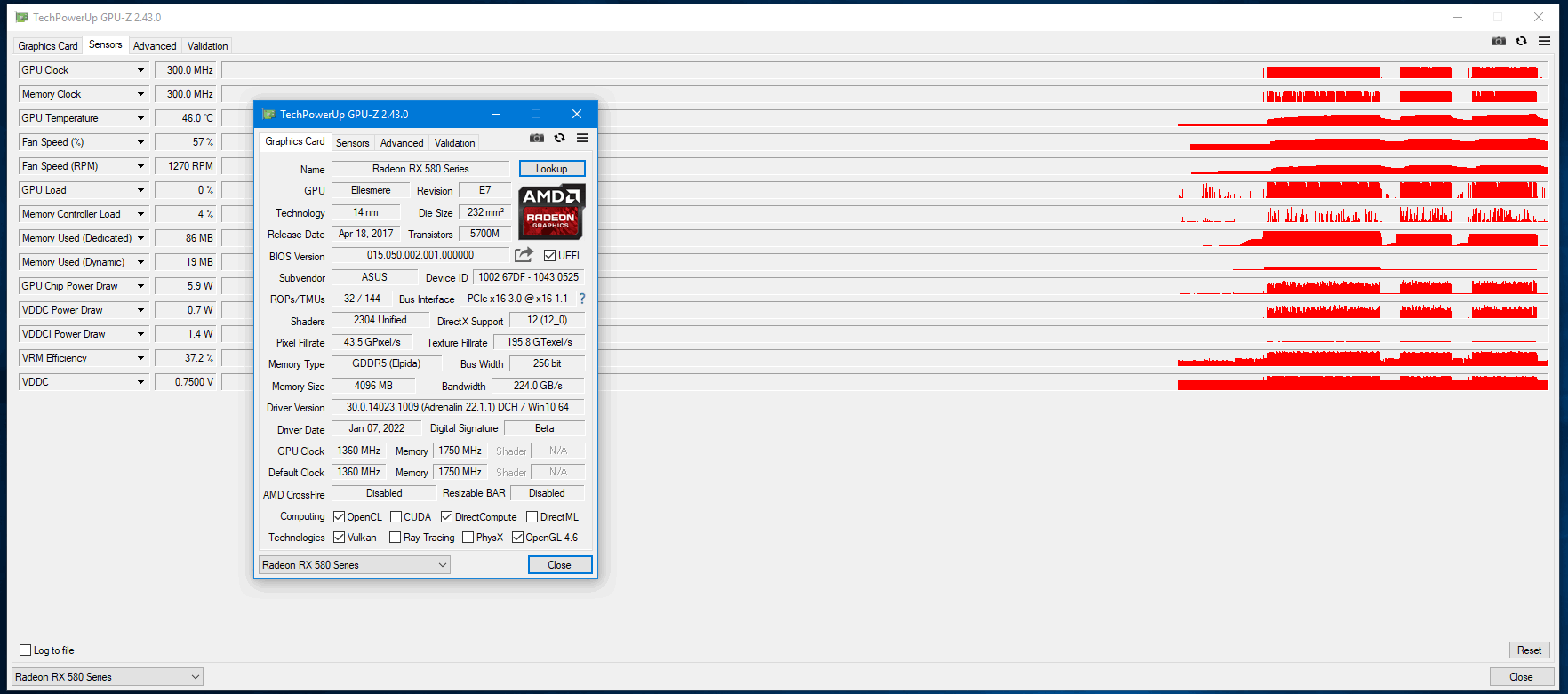
Task: Click the Subvendor value ASUS
Action: pos(374,277)
